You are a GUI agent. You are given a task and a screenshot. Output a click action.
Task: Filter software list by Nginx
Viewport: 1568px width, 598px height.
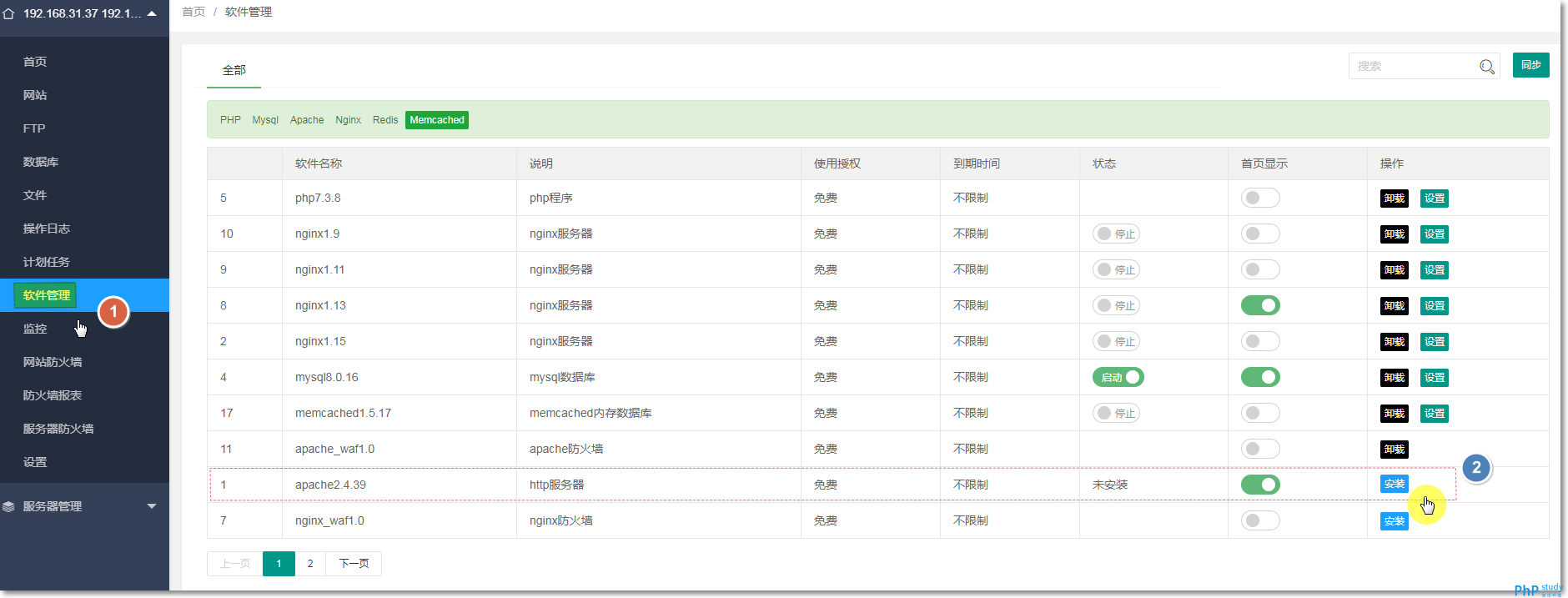(348, 120)
